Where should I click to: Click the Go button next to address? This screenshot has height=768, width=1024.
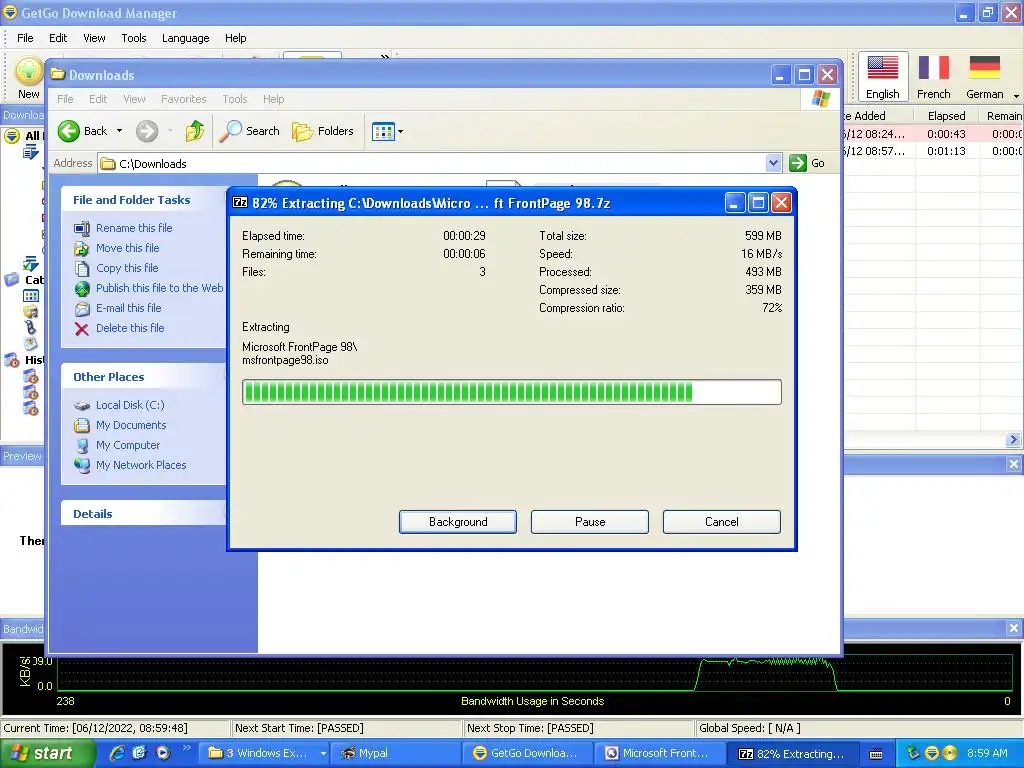click(807, 163)
